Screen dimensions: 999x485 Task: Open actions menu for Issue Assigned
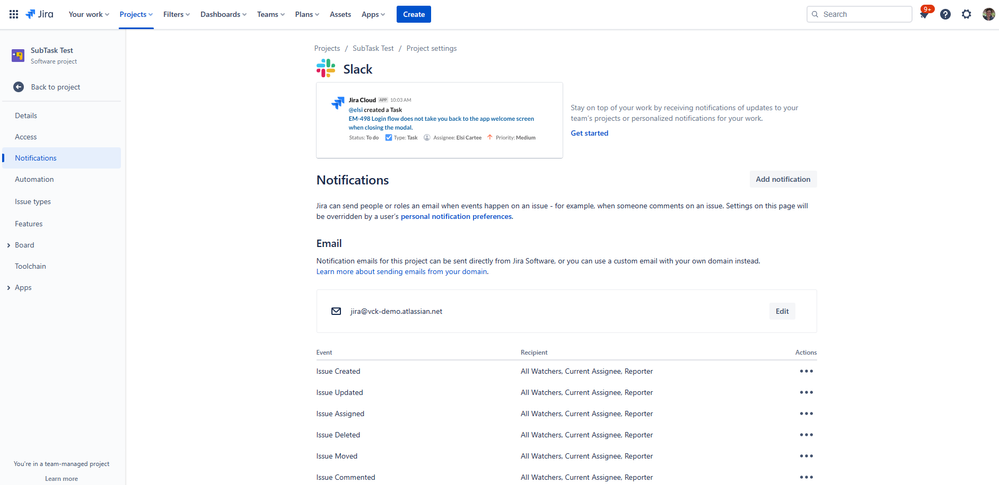click(x=806, y=414)
